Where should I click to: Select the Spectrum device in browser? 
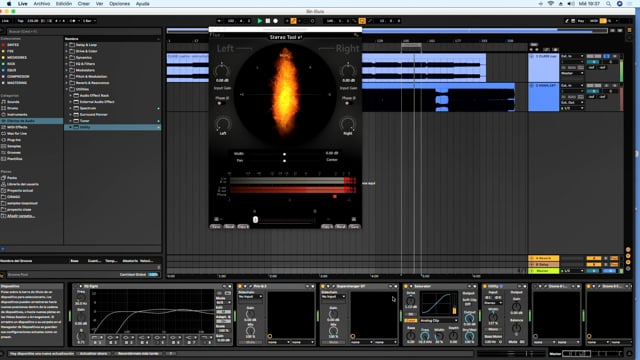(x=88, y=108)
